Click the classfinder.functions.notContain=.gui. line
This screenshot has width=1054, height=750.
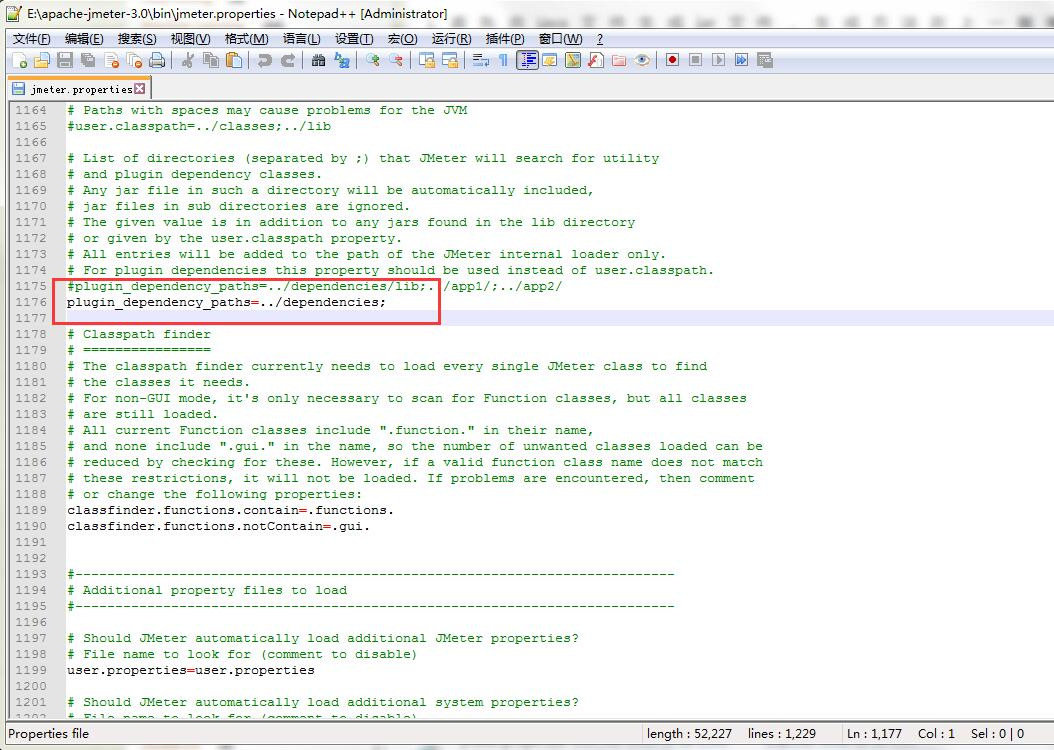(218, 526)
